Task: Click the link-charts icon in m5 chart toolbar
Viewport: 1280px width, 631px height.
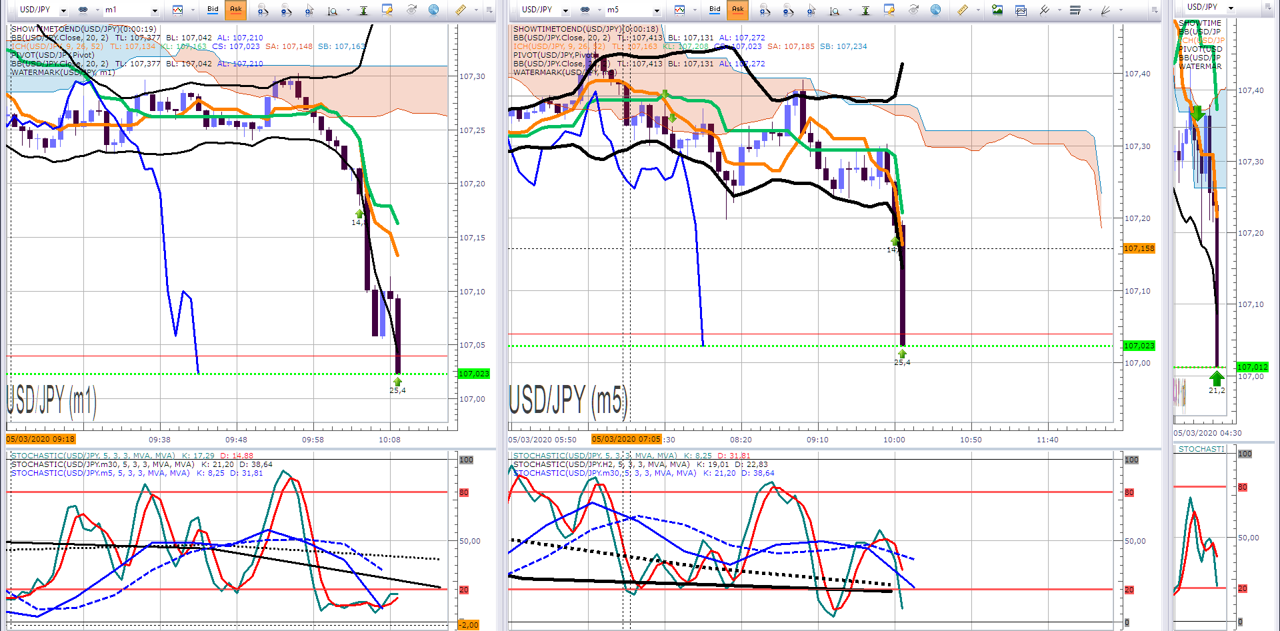Action: [585, 9]
